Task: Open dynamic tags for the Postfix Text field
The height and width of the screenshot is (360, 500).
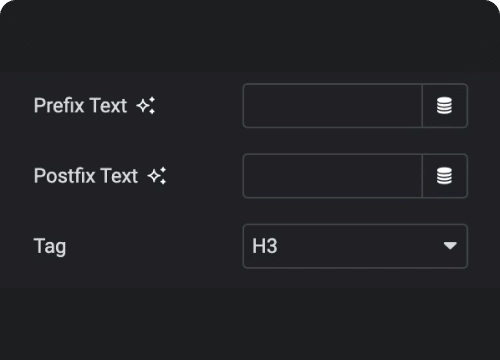Action: 445,176
